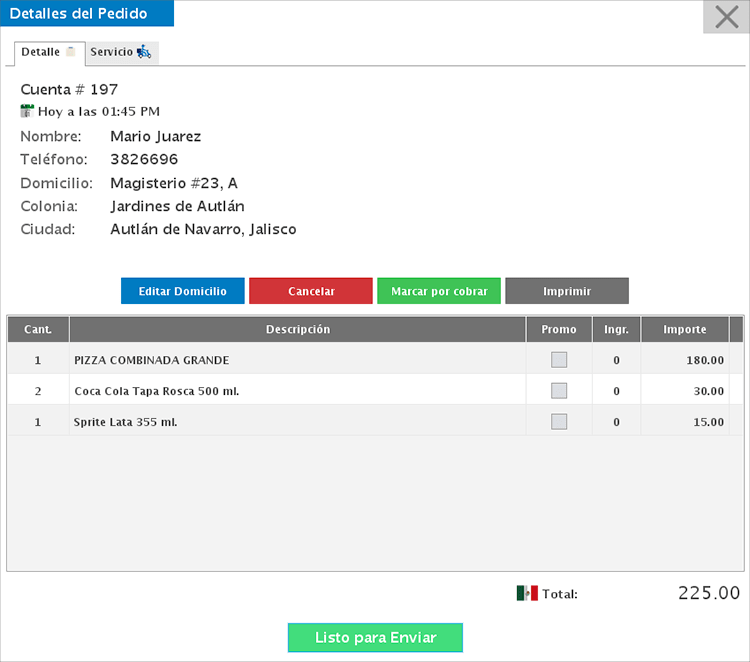Click the Ingr. column header
The image size is (750, 662).
(x=617, y=329)
